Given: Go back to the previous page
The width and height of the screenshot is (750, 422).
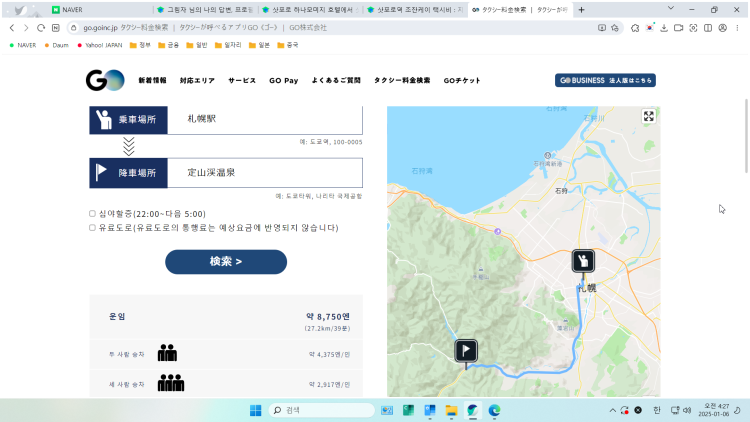Looking at the screenshot, I should tap(12, 28).
